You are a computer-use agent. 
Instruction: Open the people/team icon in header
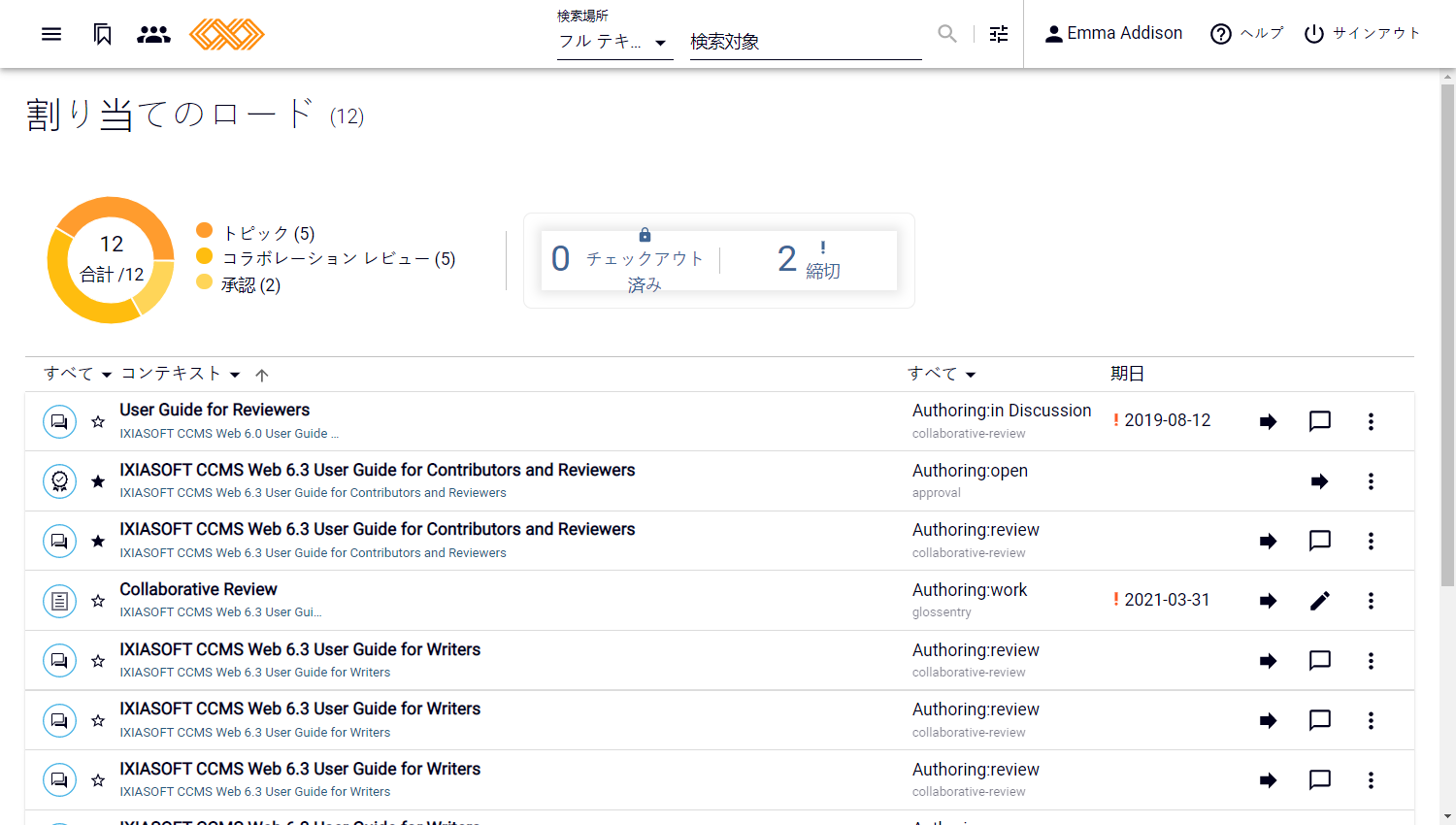(x=153, y=34)
